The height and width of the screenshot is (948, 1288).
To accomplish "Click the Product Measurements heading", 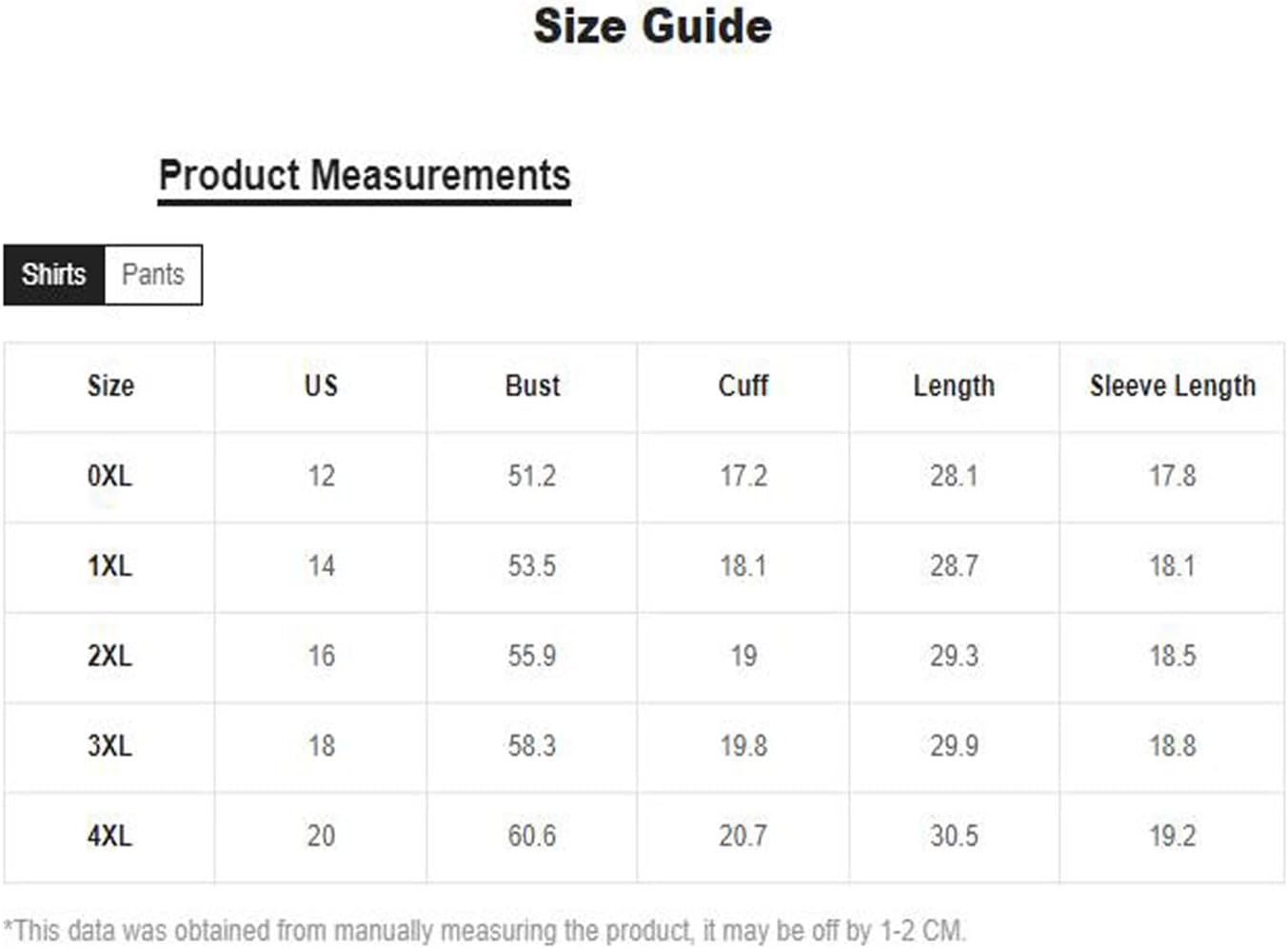I will (x=365, y=176).
